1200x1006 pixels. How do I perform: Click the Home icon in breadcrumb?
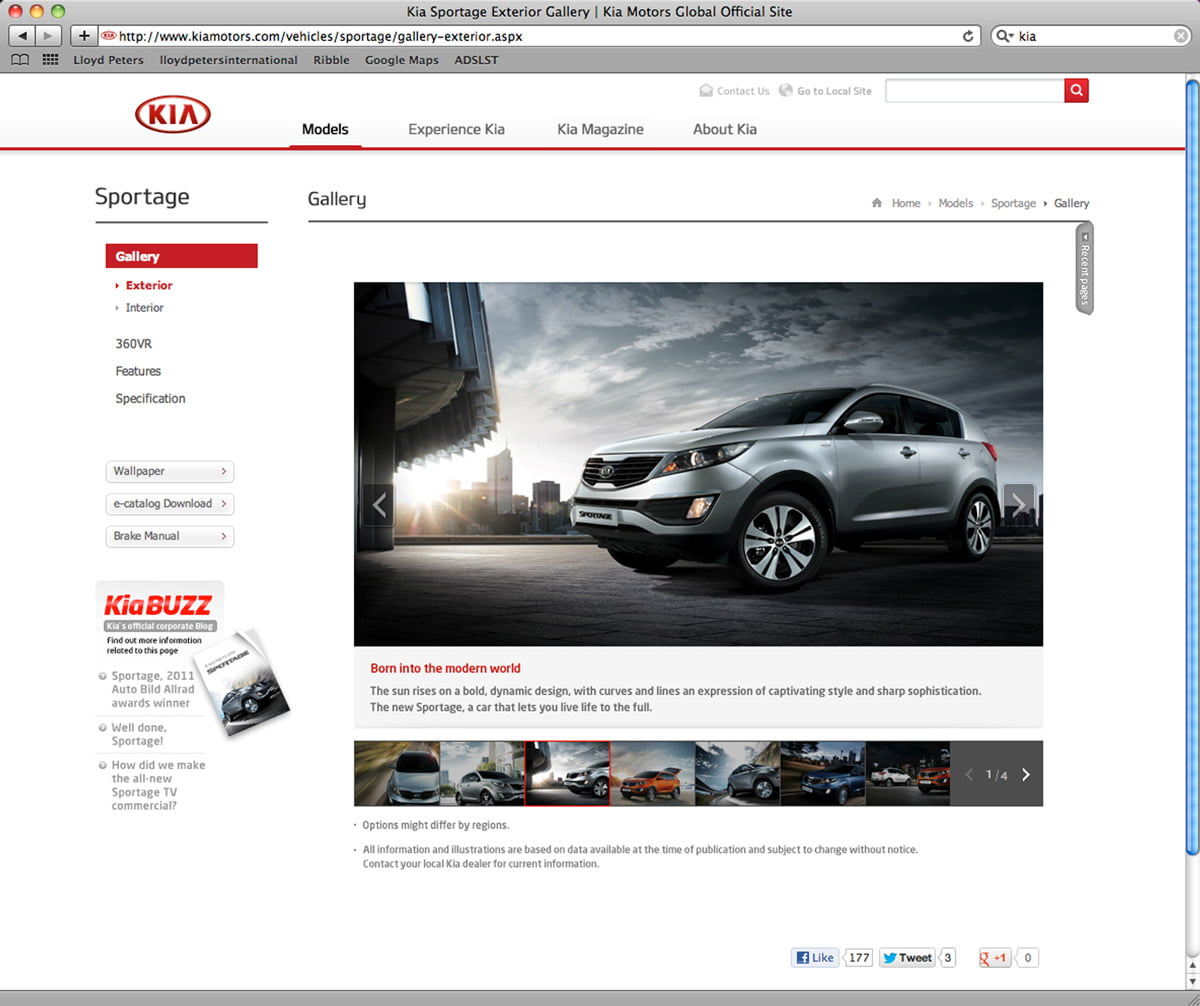click(877, 203)
